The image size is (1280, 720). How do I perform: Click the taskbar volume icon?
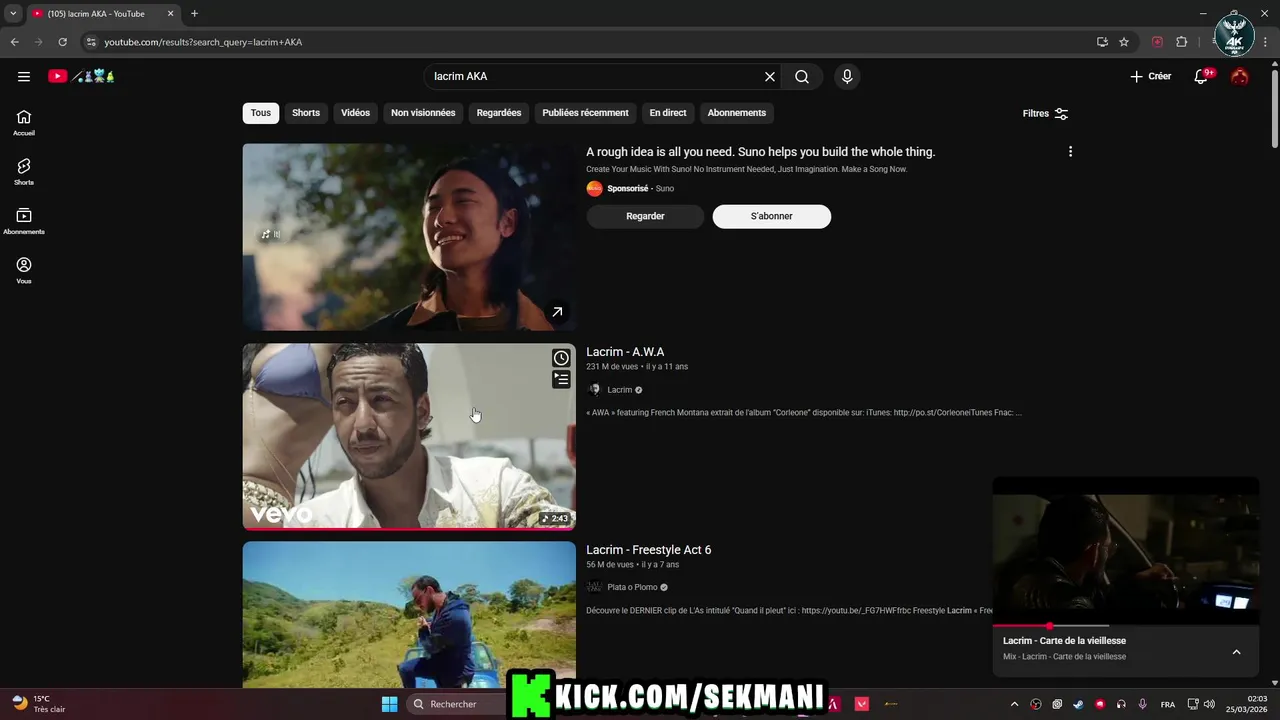(1209, 704)
